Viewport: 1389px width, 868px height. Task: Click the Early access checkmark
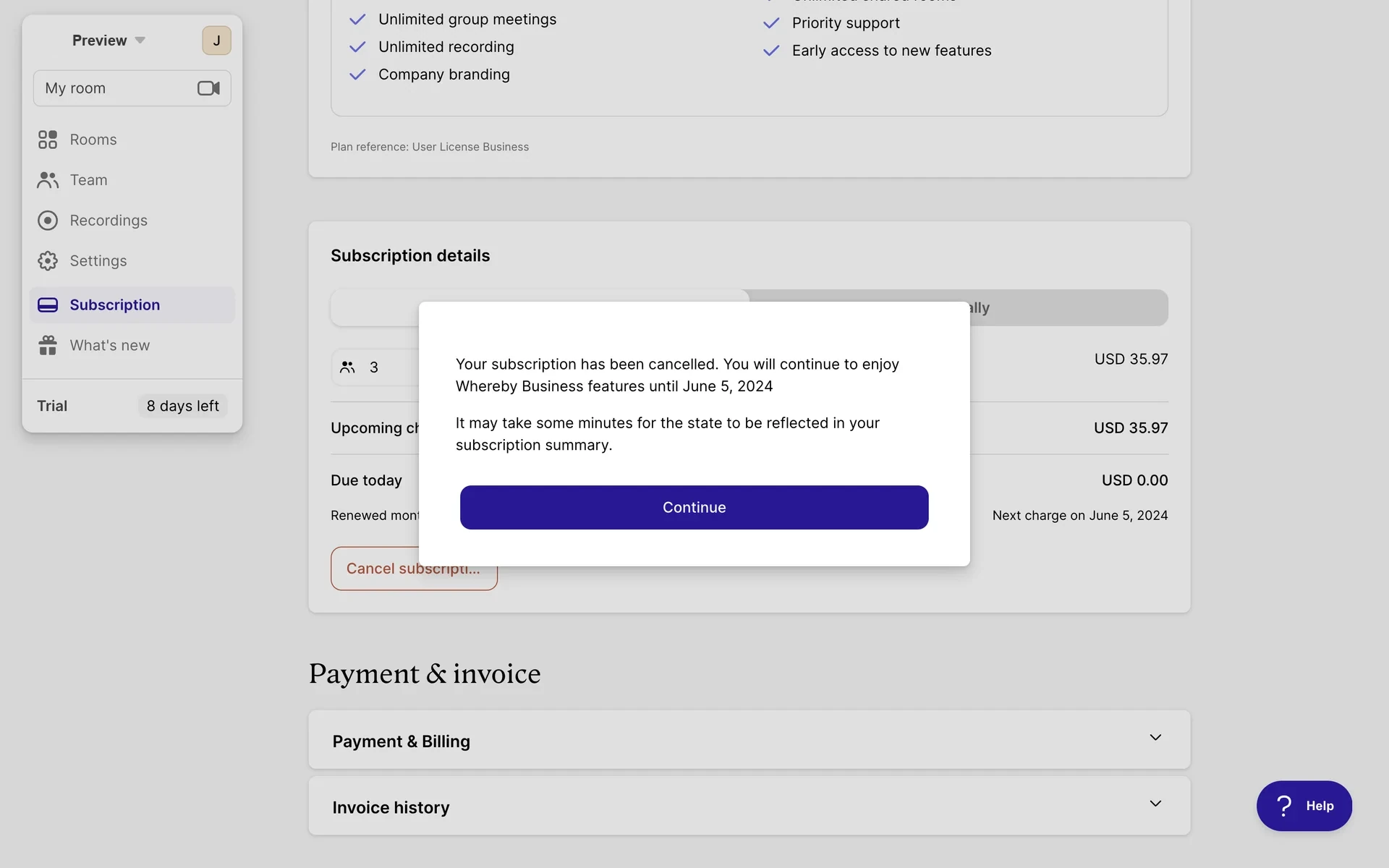[771, 51]
